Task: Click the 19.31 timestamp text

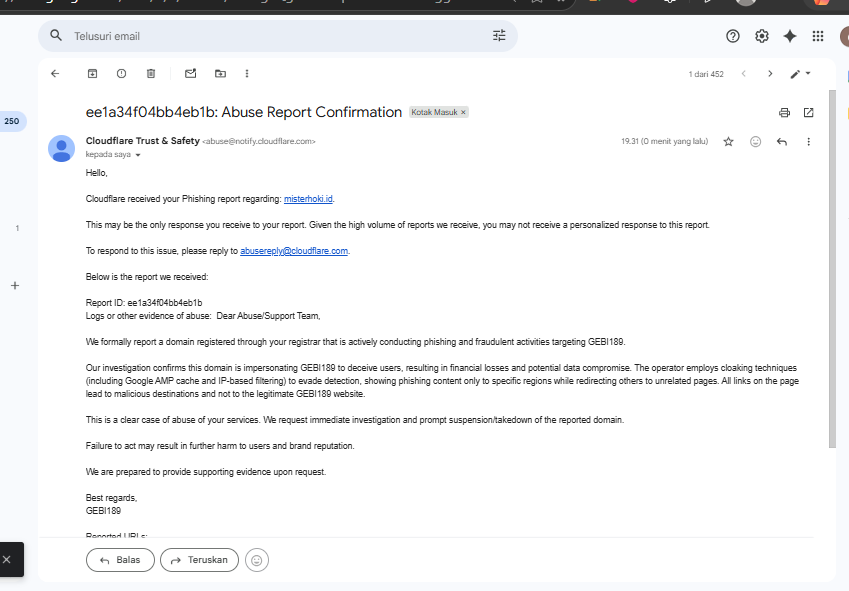Action: [x=664, y=141]
